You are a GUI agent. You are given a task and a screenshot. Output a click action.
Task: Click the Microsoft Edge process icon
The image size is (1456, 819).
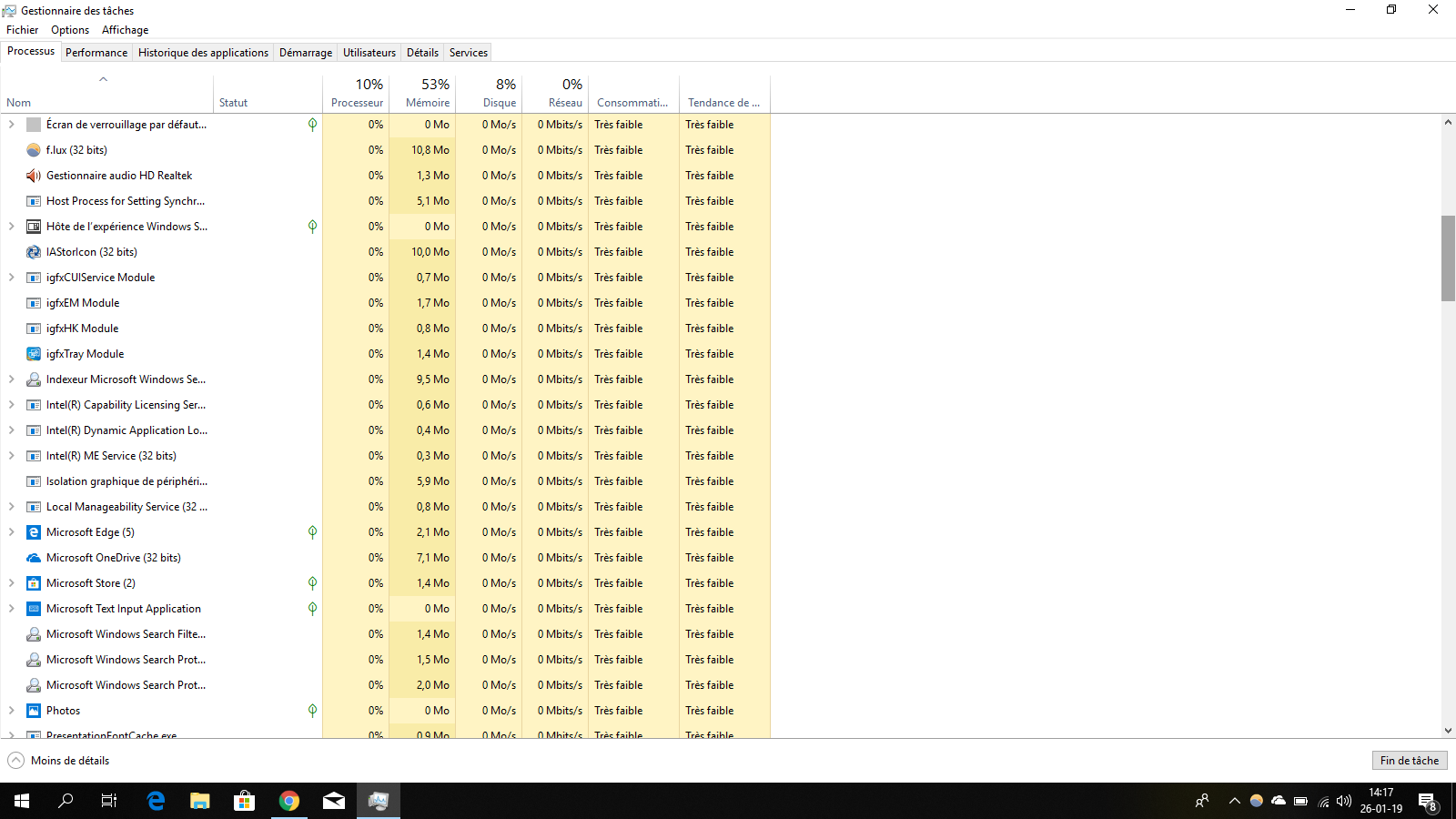tap(34, 532)
